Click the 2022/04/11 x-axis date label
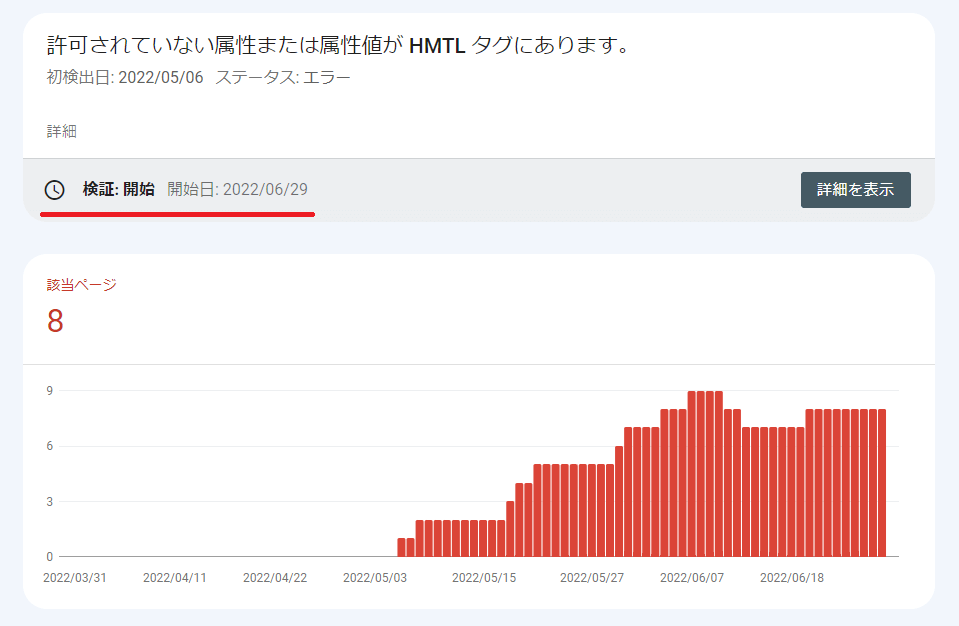The height and width of the screenshot is (626, 959). [x=173, y=578]
